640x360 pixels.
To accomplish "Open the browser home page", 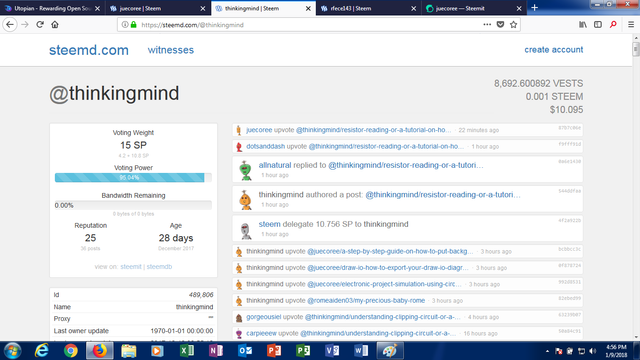I will click(x=55, y=24).
